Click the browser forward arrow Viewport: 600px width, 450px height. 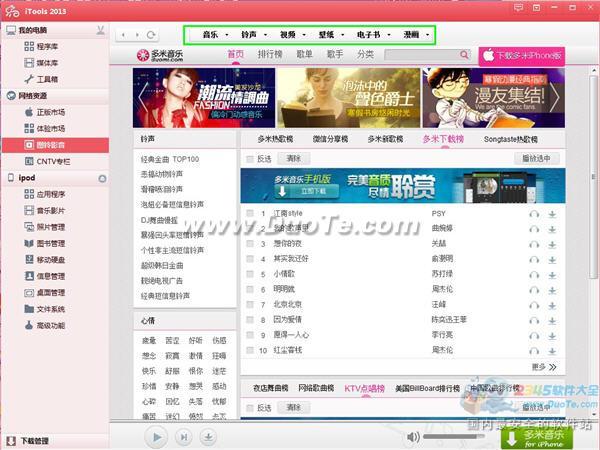coord(137,35)
